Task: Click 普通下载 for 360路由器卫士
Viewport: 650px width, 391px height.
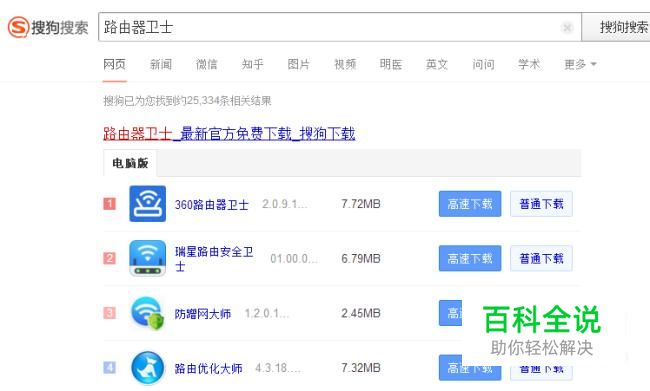Action: point(541,204)
